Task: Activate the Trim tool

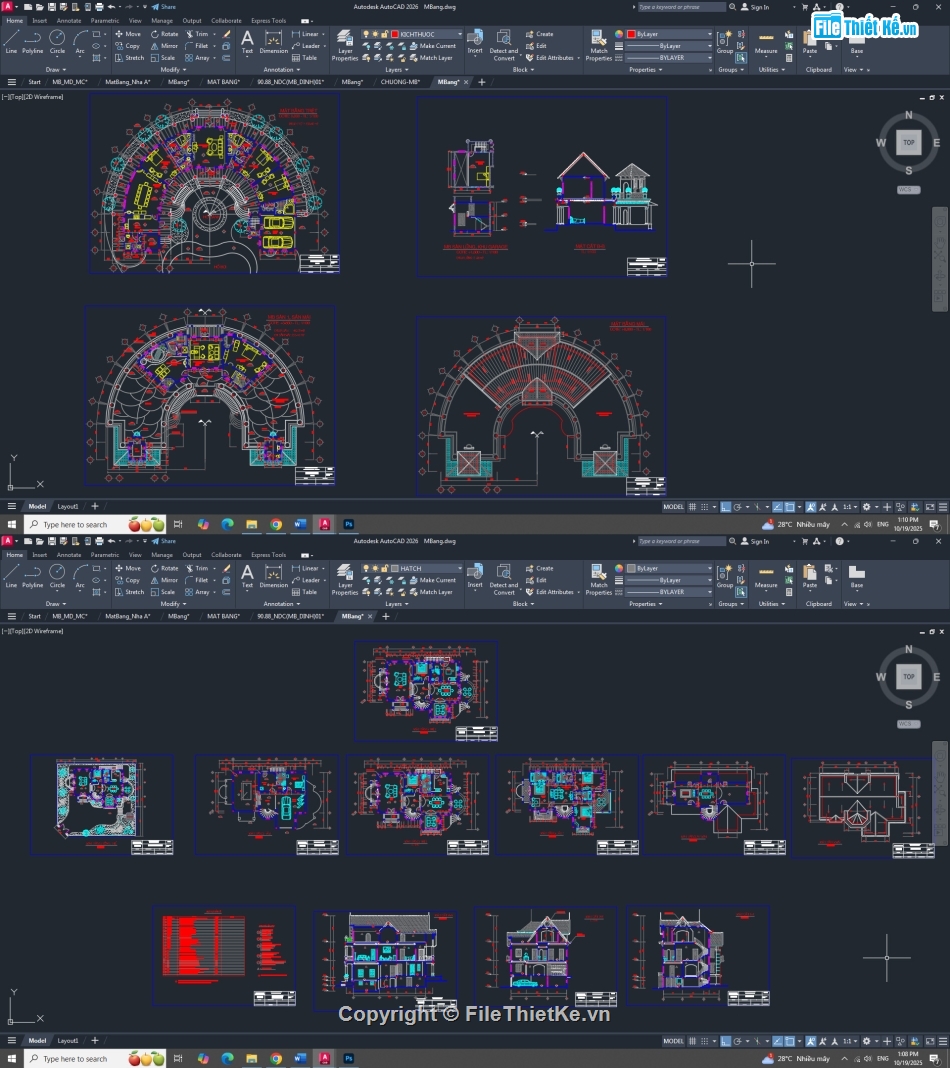Action: click(197, 33)
